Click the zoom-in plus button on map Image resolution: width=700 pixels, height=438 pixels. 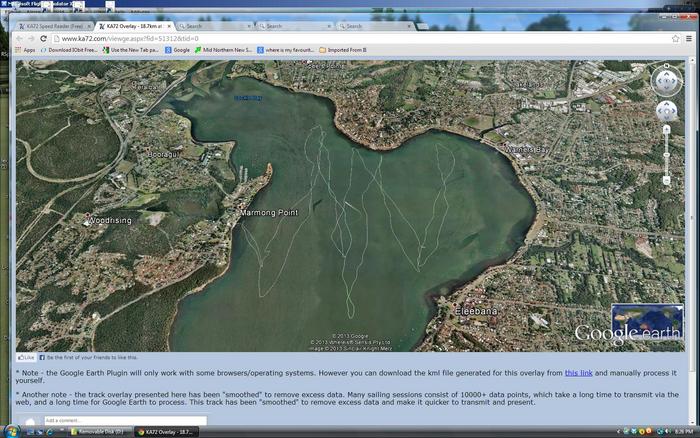666,129
